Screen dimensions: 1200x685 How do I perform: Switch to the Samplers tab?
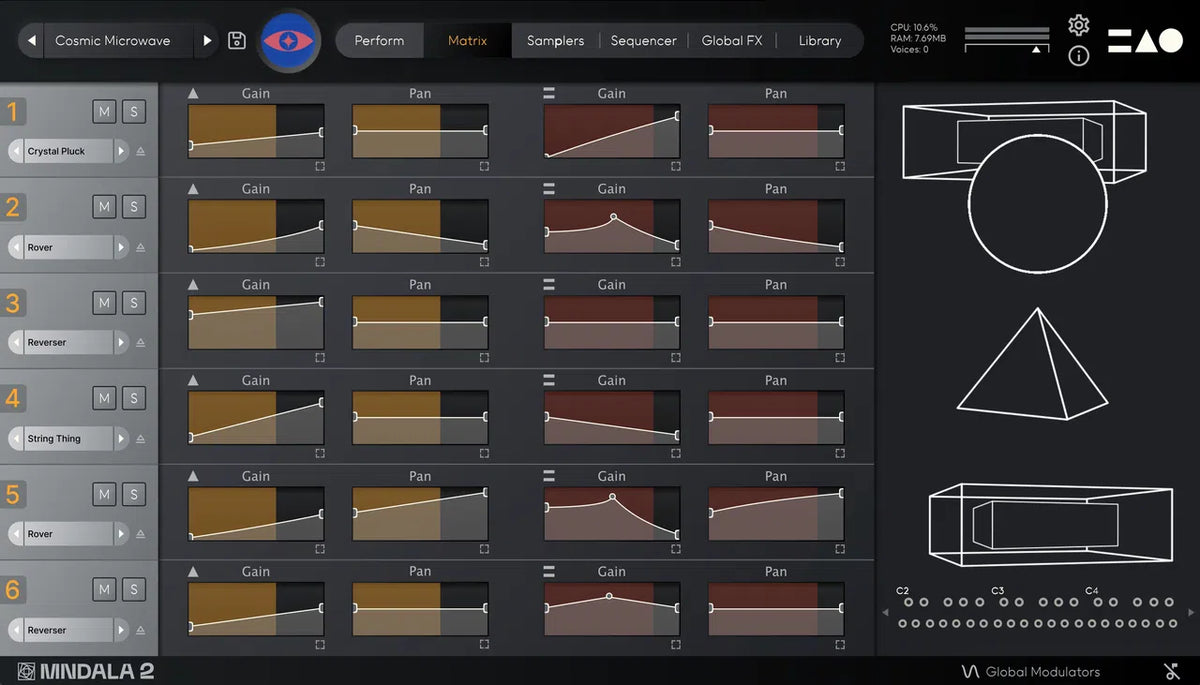tap(555, 41)
